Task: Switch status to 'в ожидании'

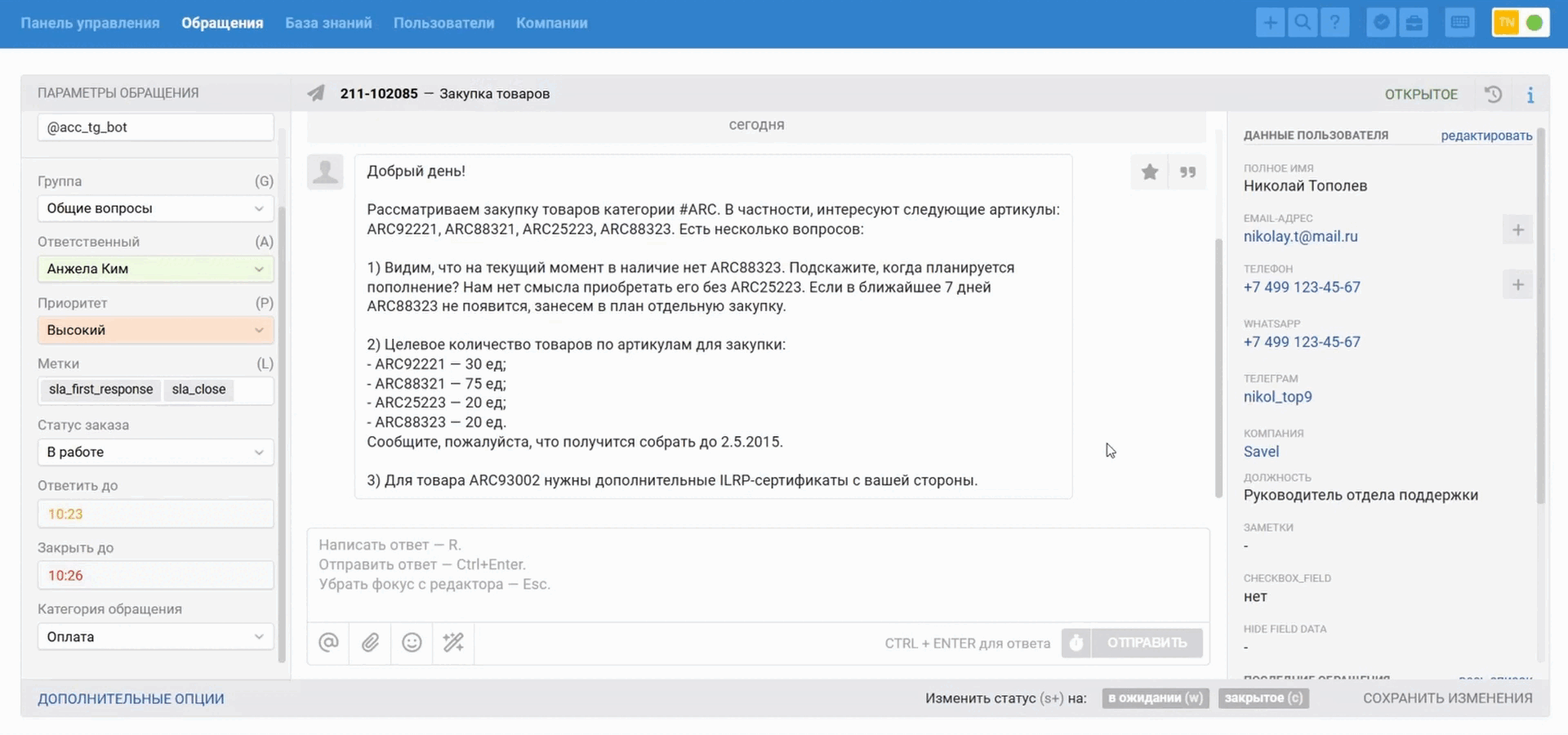Action: (x=1155, y=698)
